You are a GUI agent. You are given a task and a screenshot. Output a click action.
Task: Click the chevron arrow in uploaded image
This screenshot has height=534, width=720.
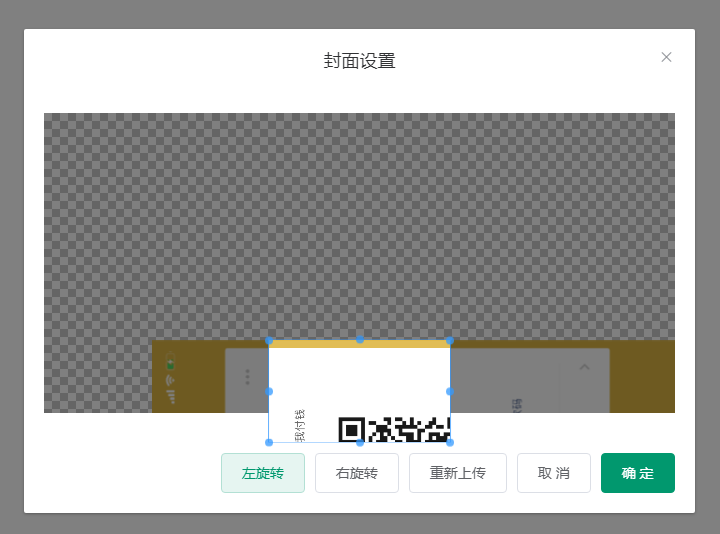point(584,367)
